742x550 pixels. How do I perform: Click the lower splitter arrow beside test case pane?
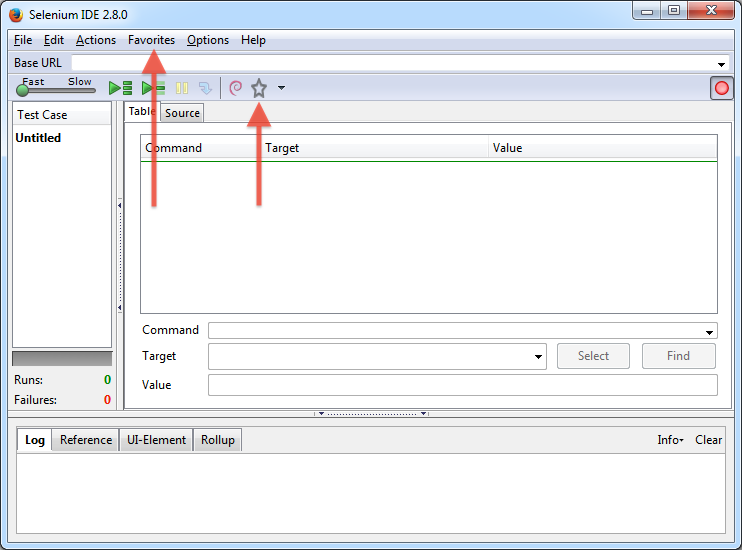pyautogui.click(x=120, y=308)
